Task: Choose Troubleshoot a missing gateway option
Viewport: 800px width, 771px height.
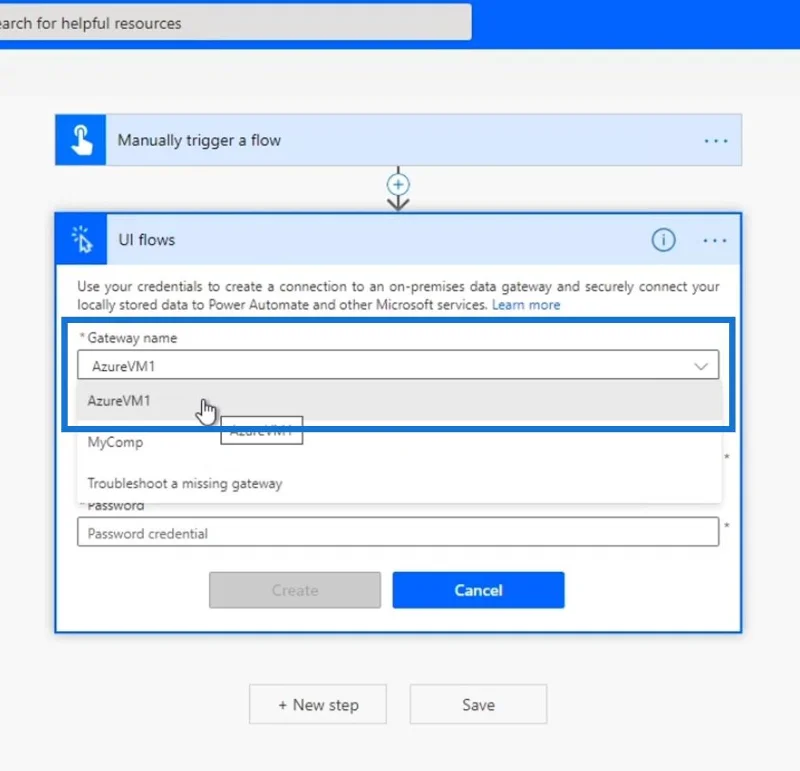Action: [399, 483]
